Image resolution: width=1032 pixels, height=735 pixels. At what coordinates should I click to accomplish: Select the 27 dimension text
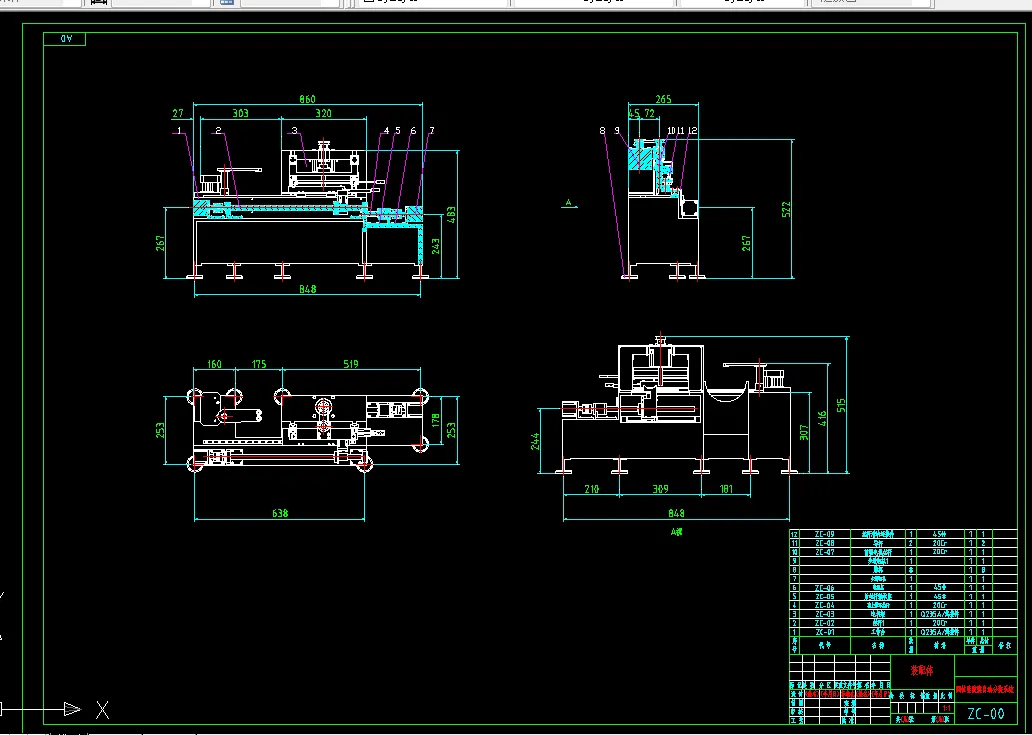click(178, 113)
